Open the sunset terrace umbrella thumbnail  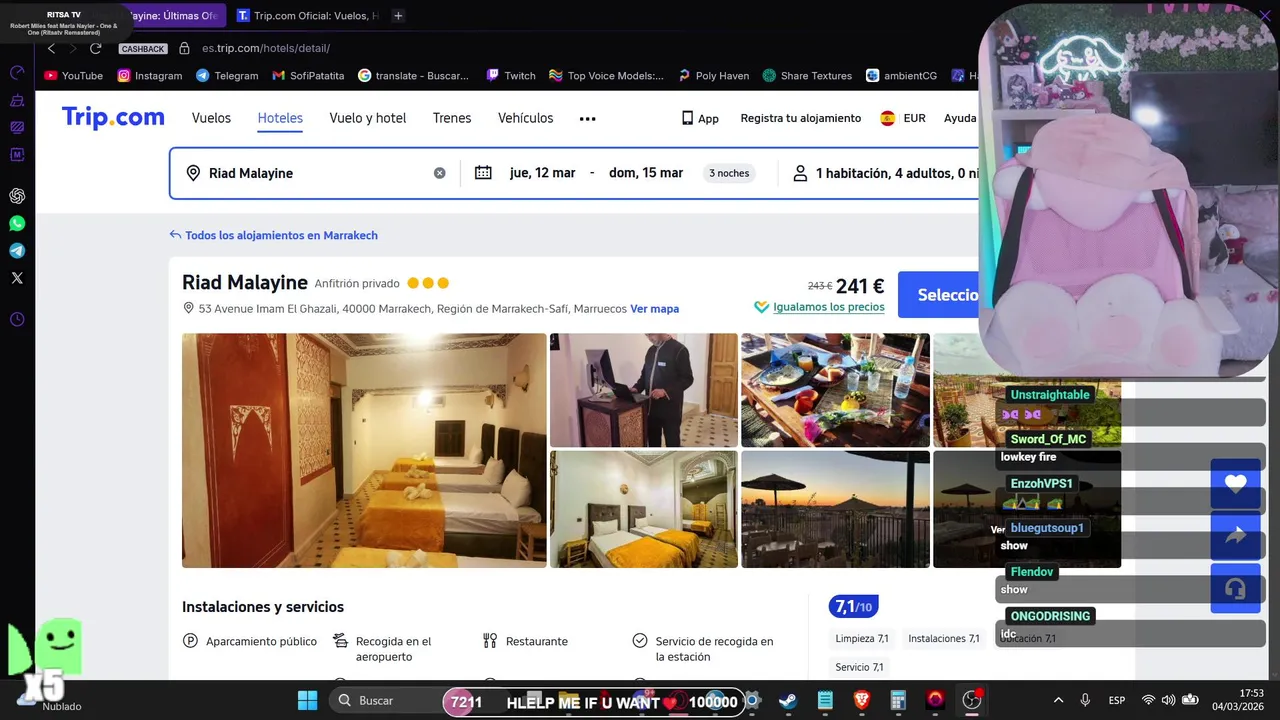835,509
